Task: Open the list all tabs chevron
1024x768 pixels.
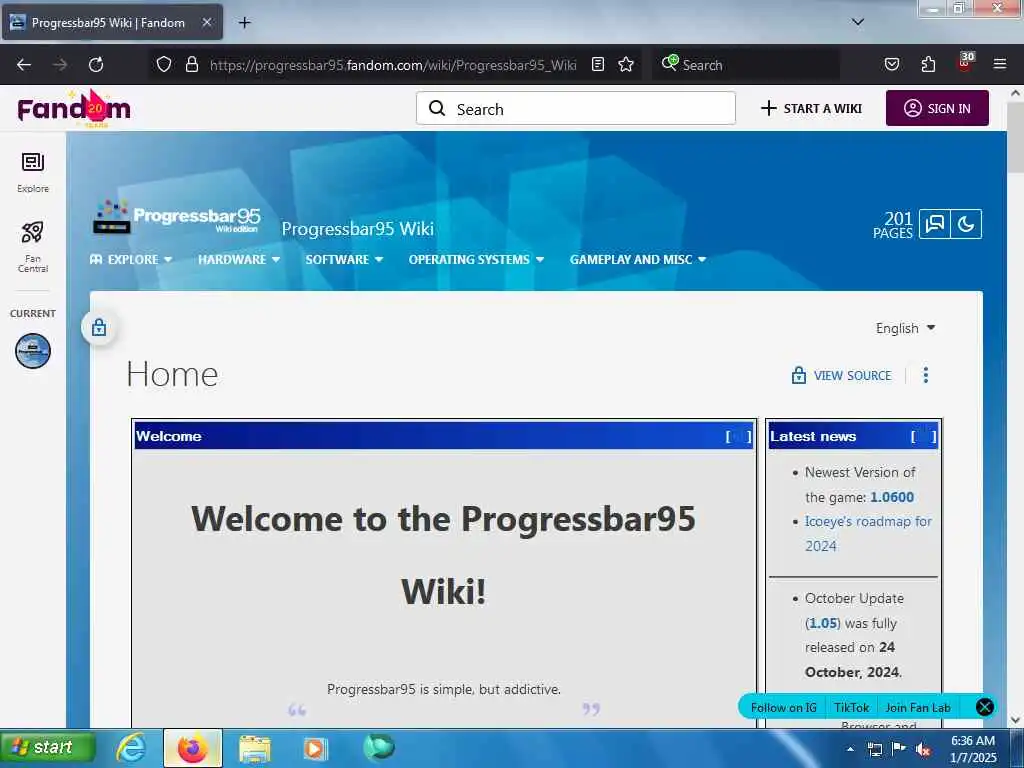Action: 857,22
